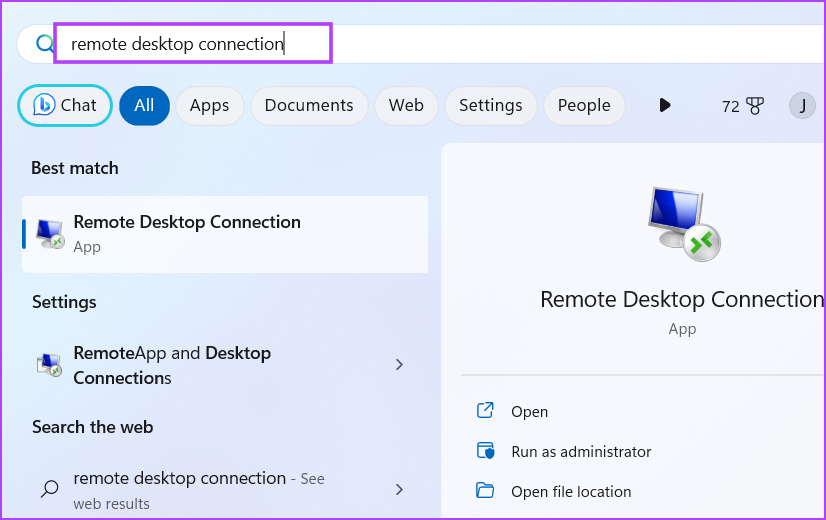Select the Settings filter tab
Screen dimensions: 826x520
[x=491, y=105]
